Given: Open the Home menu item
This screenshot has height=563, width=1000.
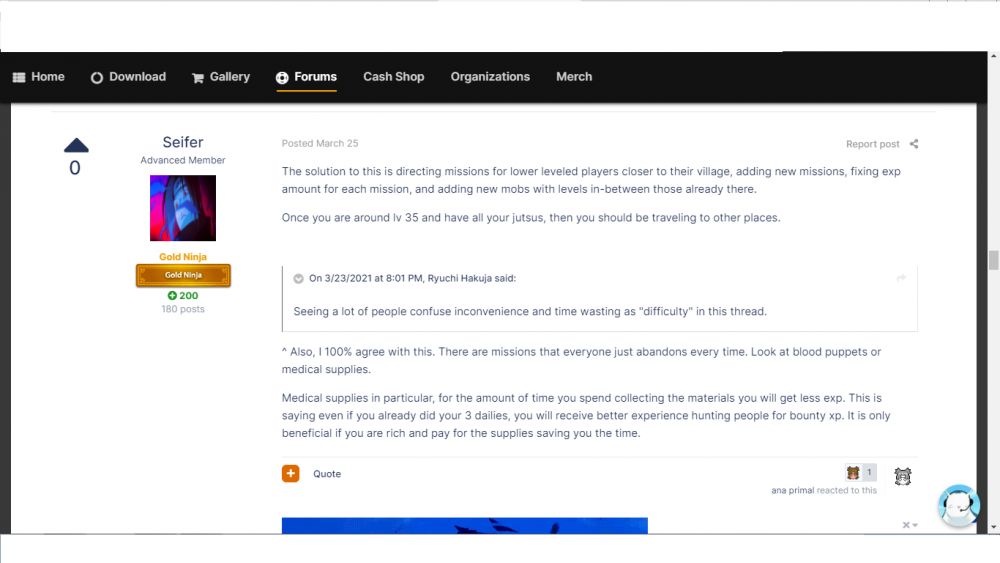Looking at the screenshot, I should coord(38,77).
